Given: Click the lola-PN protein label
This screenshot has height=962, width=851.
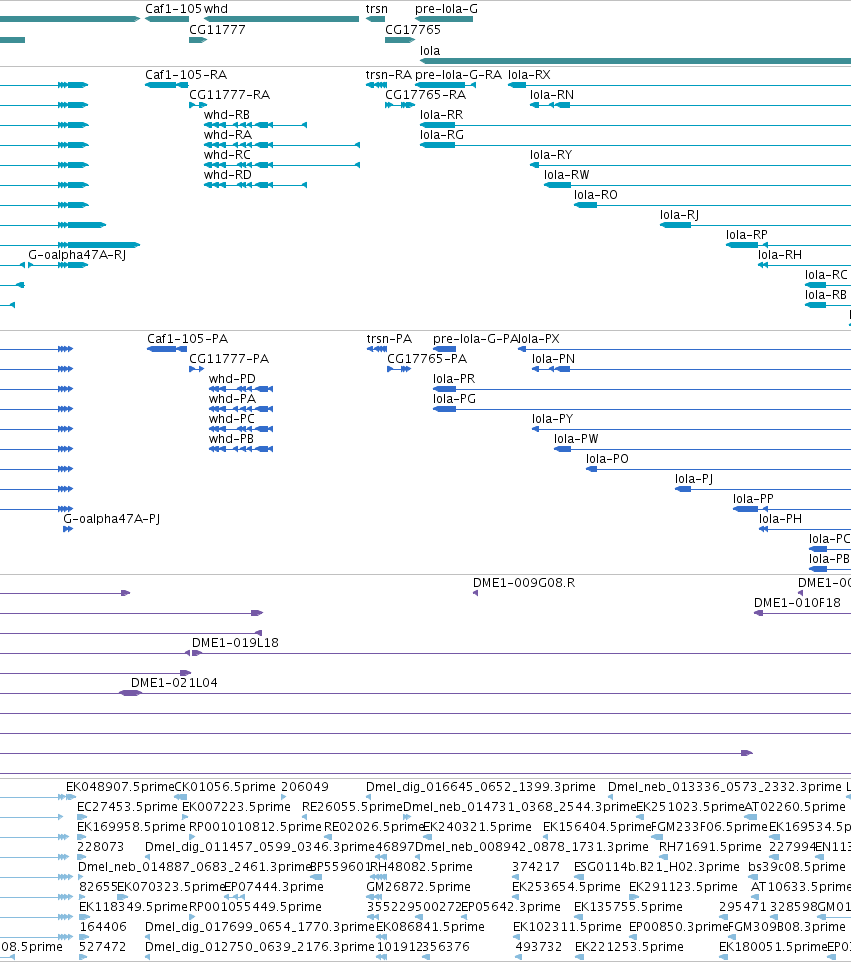Looking at the screenshot, I should 553,358.
